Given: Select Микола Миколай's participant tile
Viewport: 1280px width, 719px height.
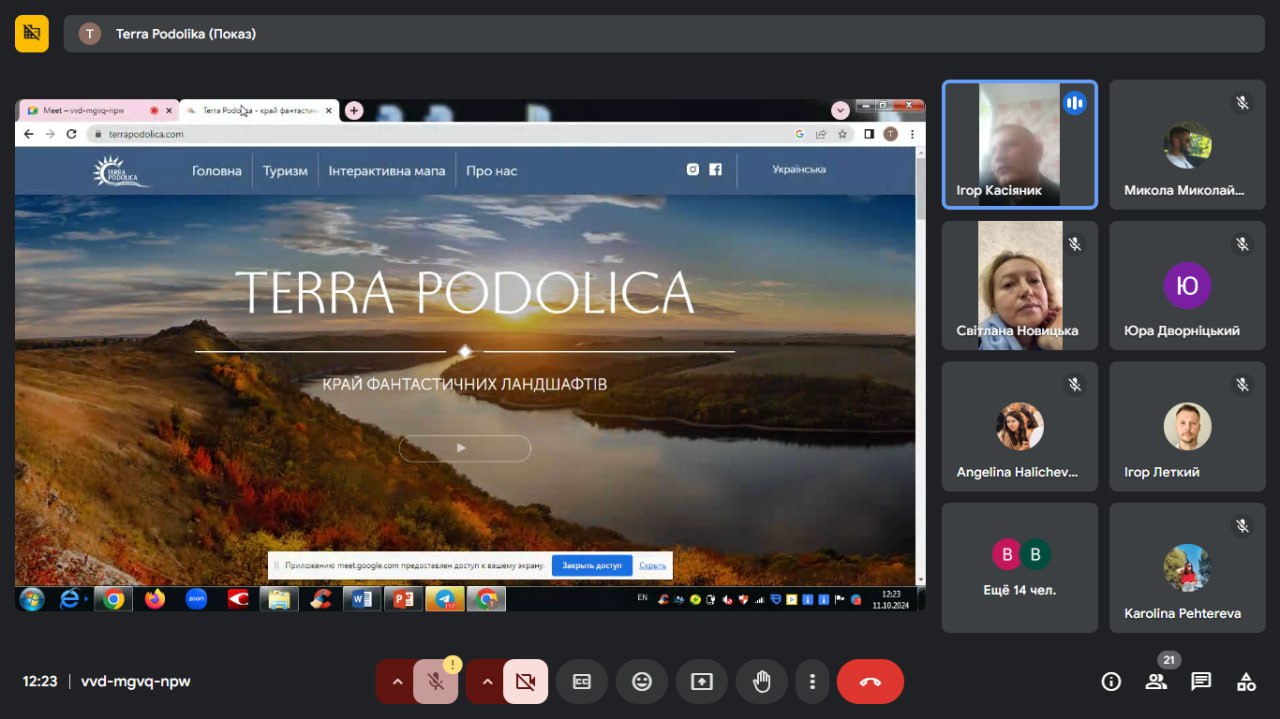Looking at the screenshot, I should pos(1187,145).
